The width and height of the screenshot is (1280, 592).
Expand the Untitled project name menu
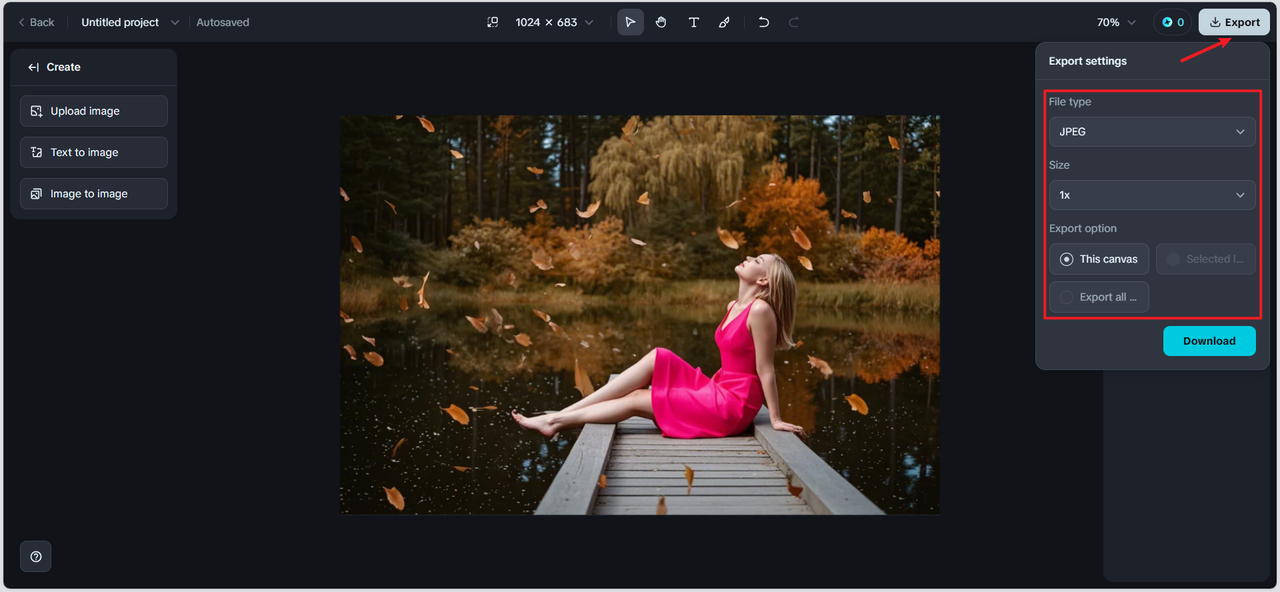point(175,22)
